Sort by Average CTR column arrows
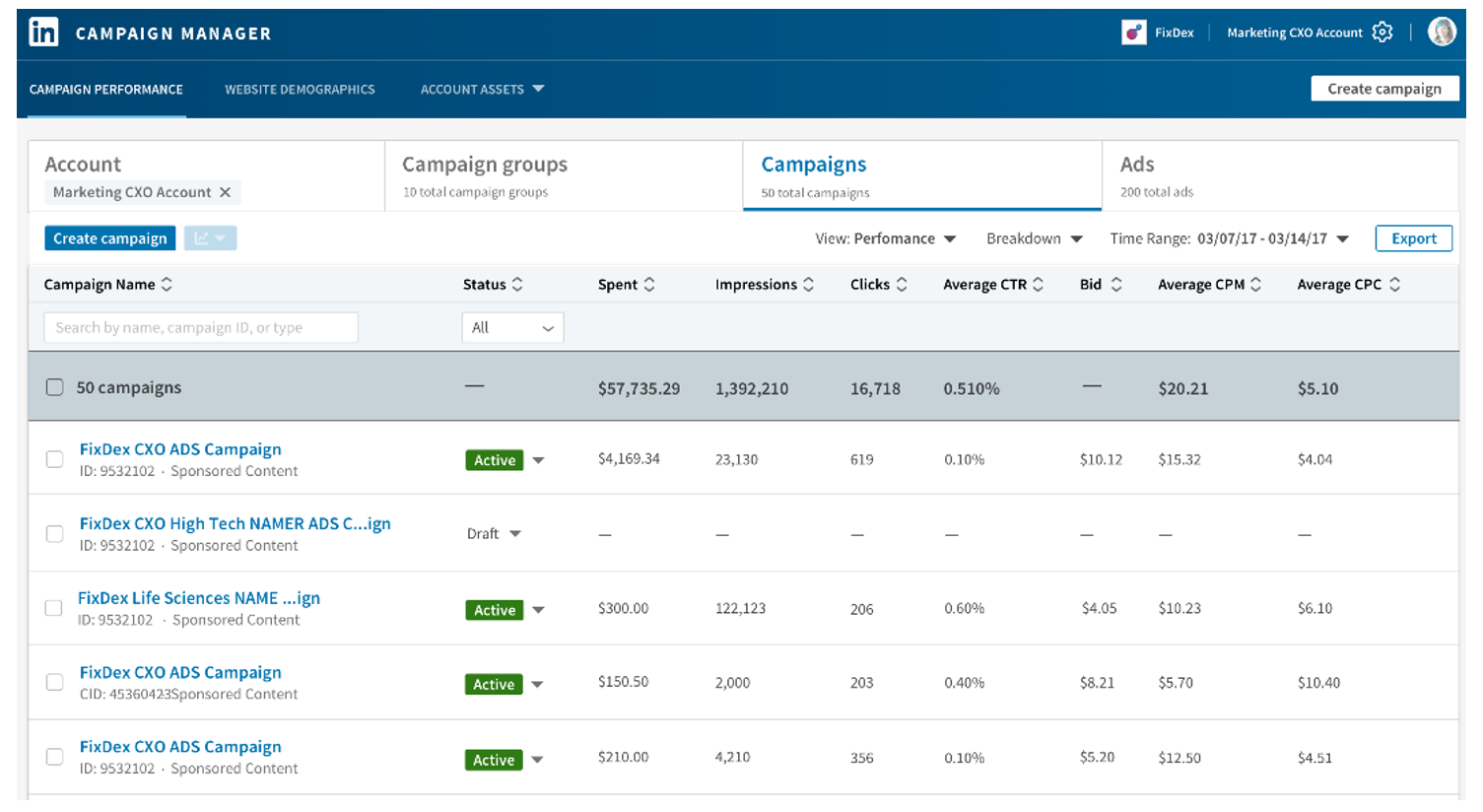 tap(1038, 284)
